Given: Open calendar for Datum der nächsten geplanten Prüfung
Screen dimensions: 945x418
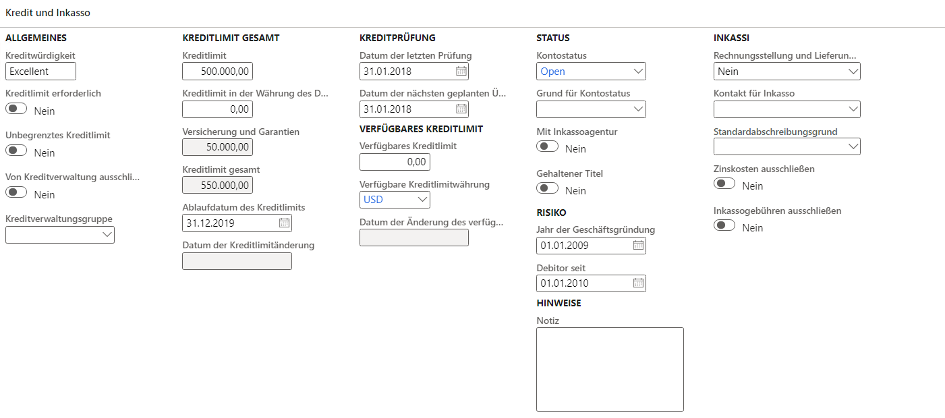Looking at the screenshot, I should [x=460, y=109].
